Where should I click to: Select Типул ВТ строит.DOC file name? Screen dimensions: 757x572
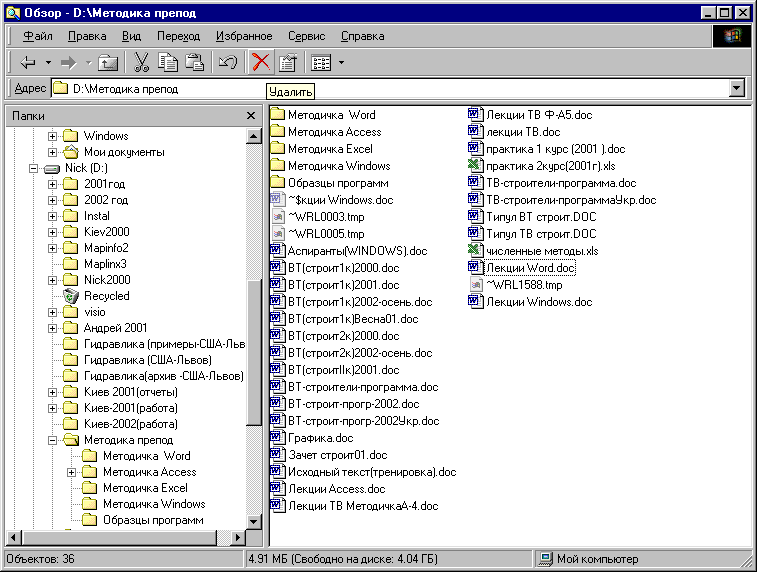pyautogui.click(x=541, y=217)
